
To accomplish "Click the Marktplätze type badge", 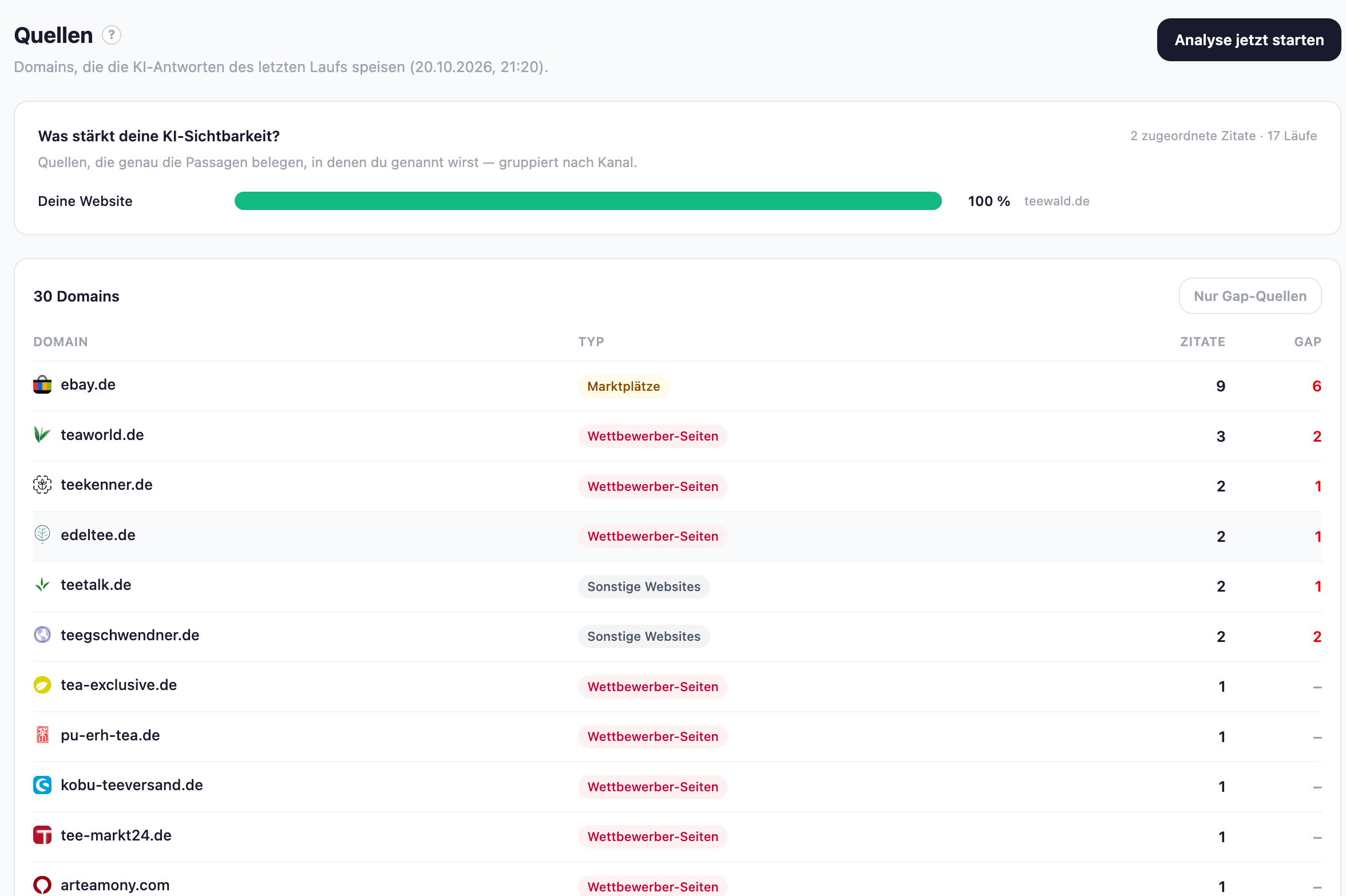I will coord(623,386).
